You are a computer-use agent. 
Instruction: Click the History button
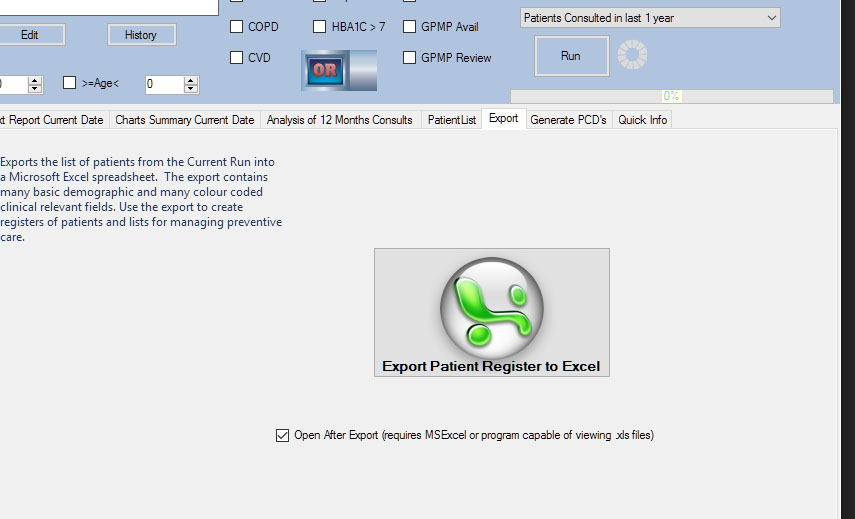point(141,35)
